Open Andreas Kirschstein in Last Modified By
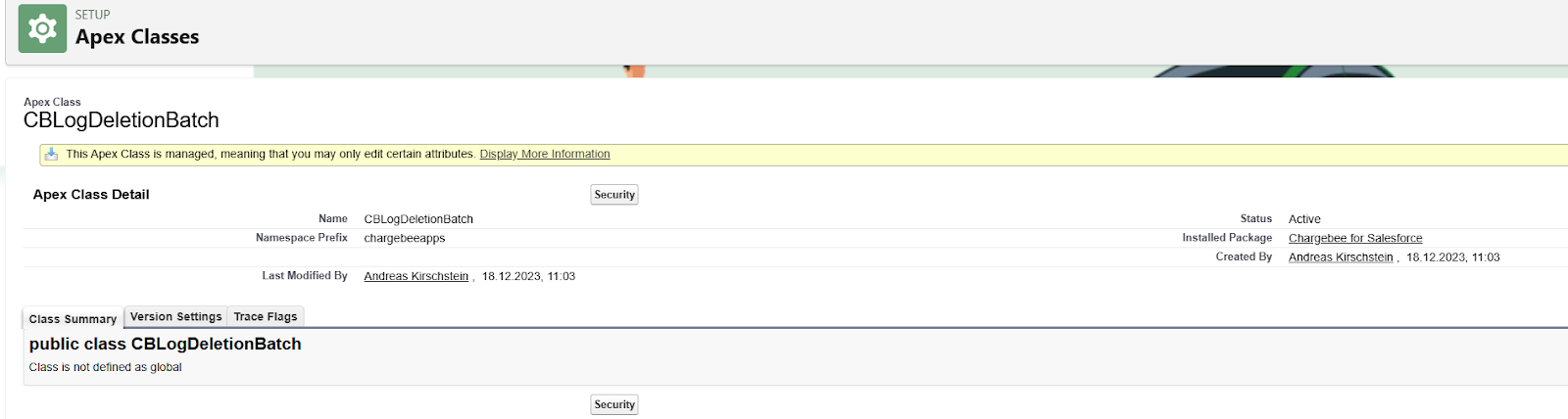Viewport: 1568px width, 419px height. pyautogui.click(x=416, y=276)
